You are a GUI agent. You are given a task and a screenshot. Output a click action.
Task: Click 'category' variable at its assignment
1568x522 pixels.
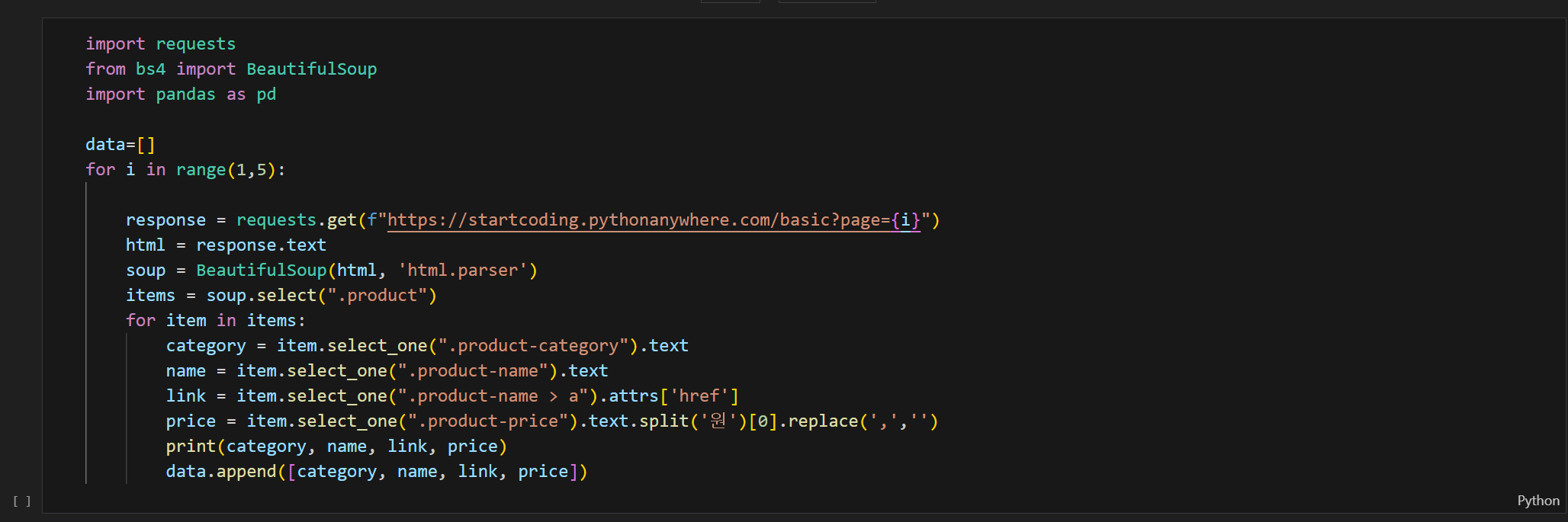point(206,346)
